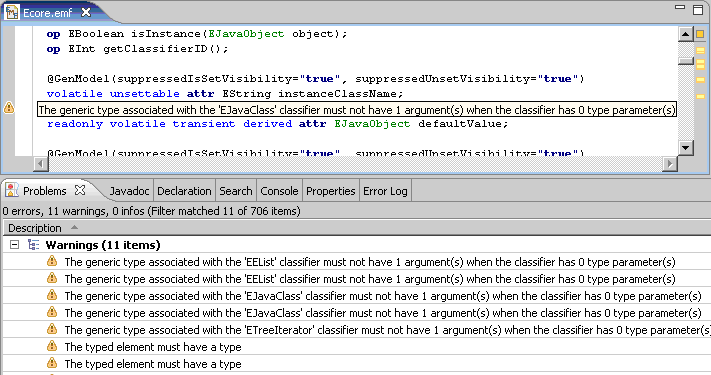Select the Ecore.emf editor tab
The width and height of the screenshot is (711, 375).
coord(47,13)
